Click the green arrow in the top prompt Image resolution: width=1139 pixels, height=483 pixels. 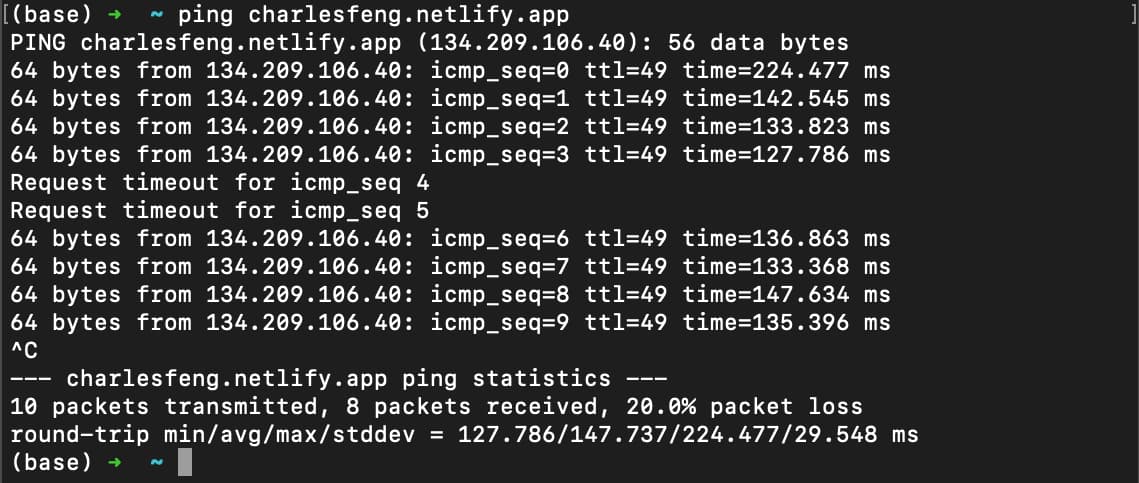click(x=114, y=15)
